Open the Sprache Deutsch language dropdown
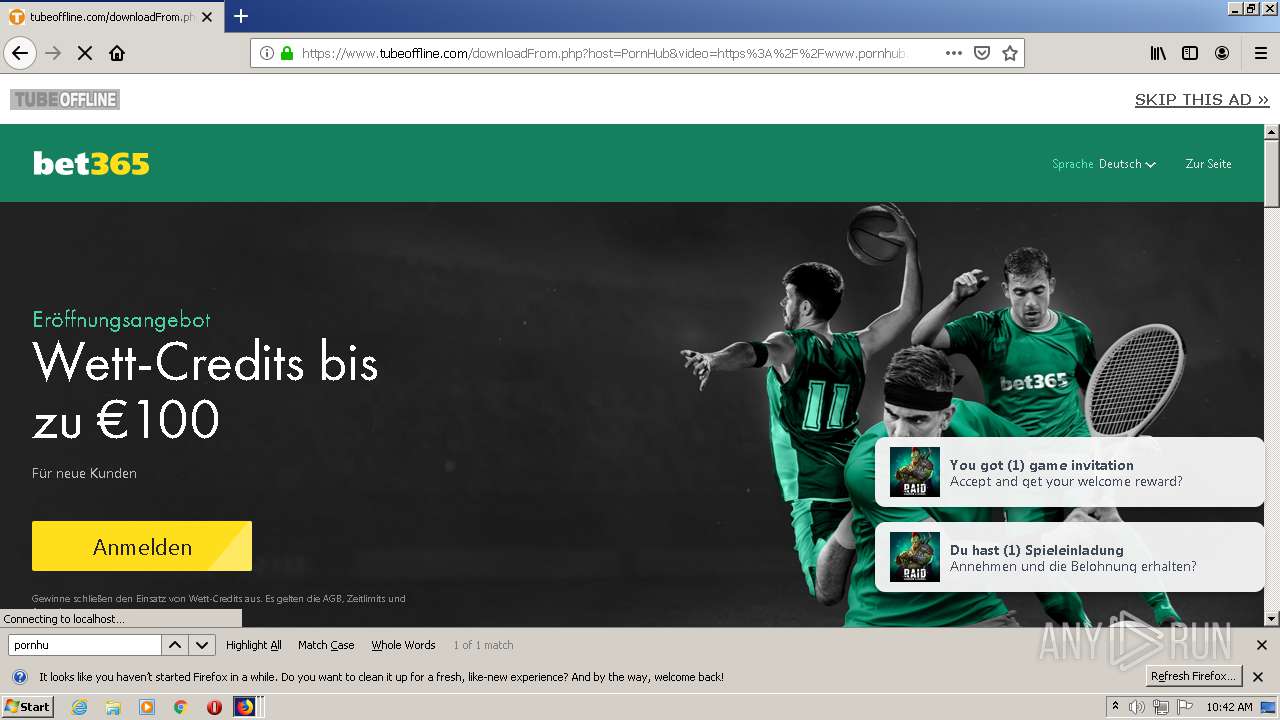1280x720 pixels. [1104, 164]
